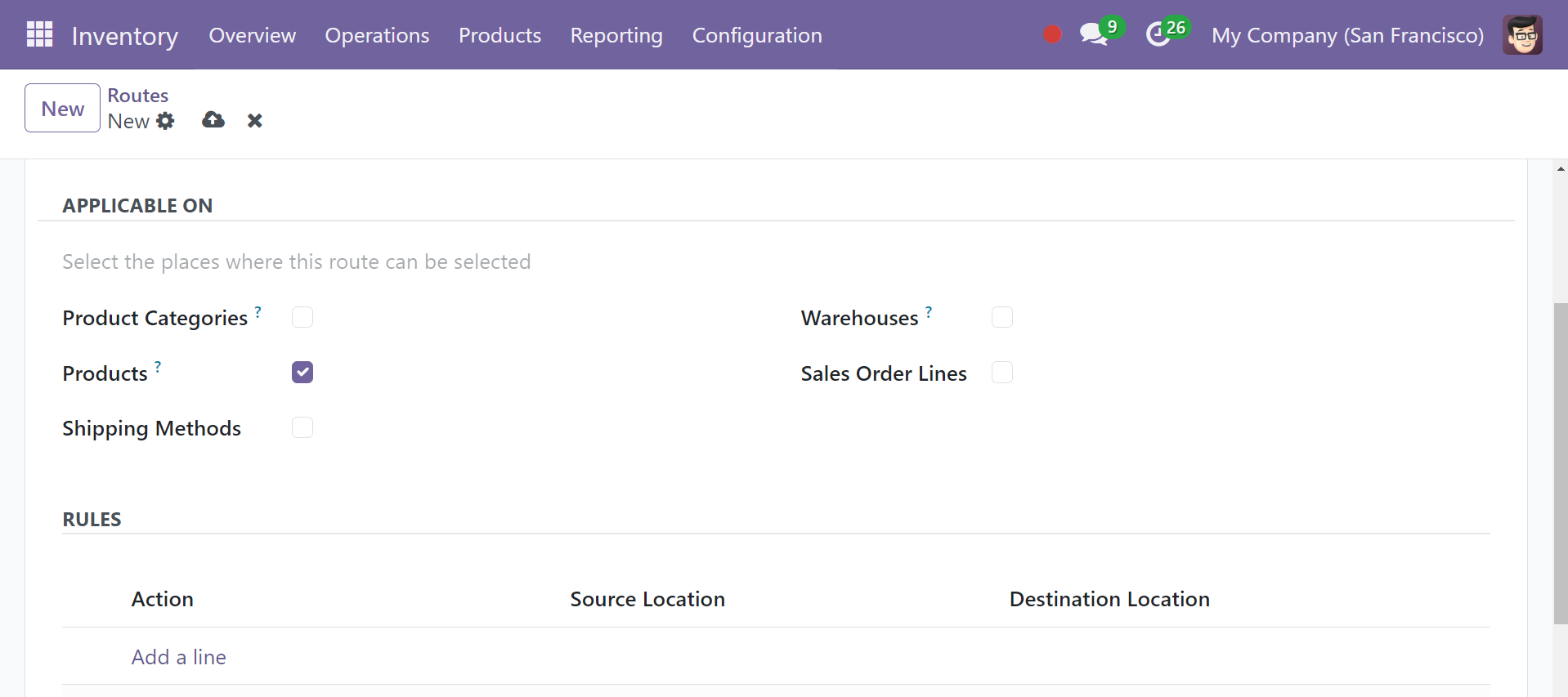
Task: Click the Sales Order Lines label
Action: (884, 373)
